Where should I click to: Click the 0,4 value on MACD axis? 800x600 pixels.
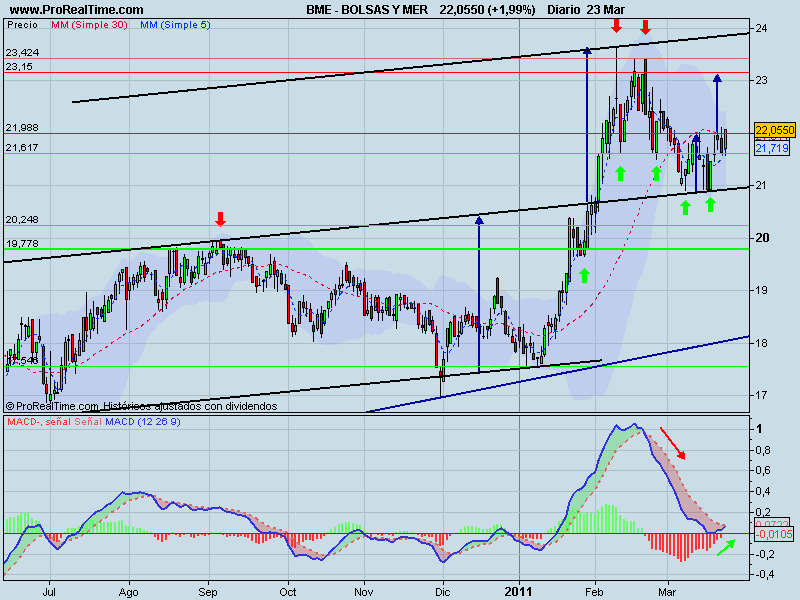pos(765,491)
